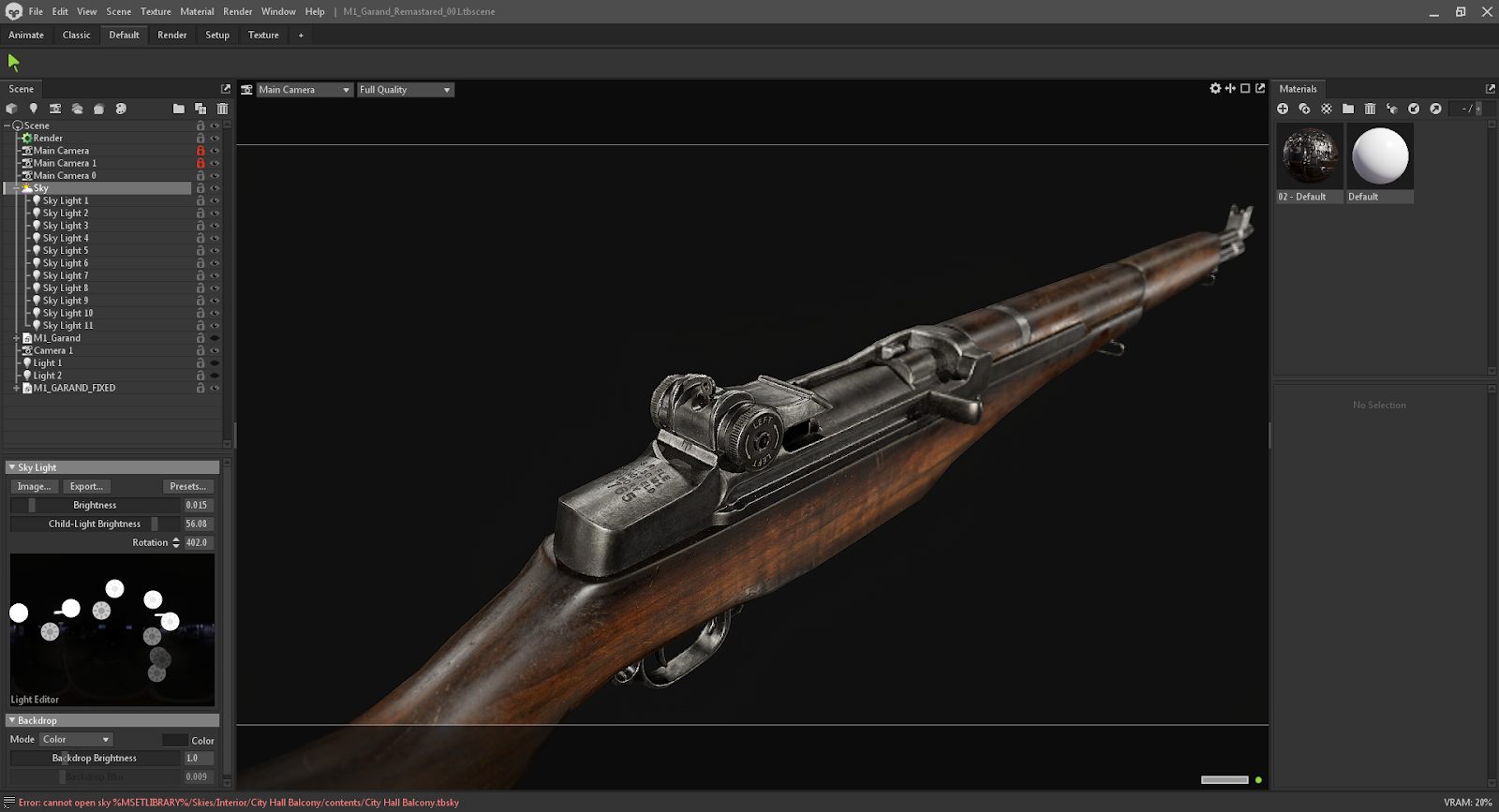
Task: Expand the M1_GARAND_FIXED tree node
Action: point(17,388)
